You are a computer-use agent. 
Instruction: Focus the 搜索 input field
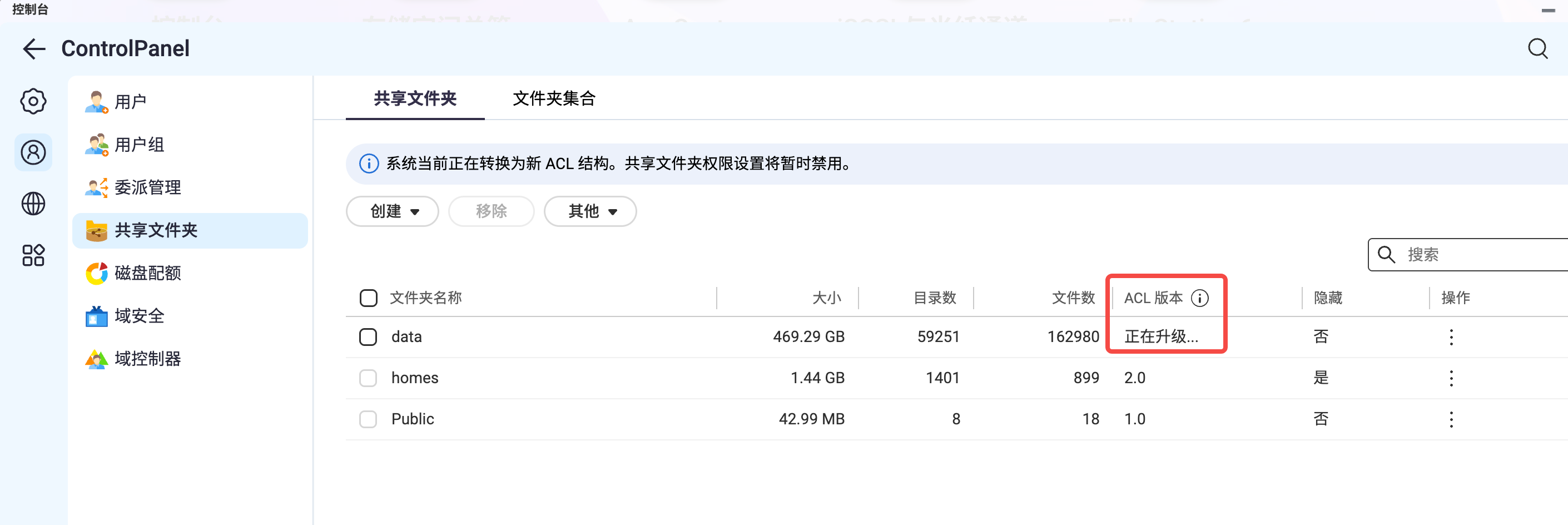point(1479,255)
